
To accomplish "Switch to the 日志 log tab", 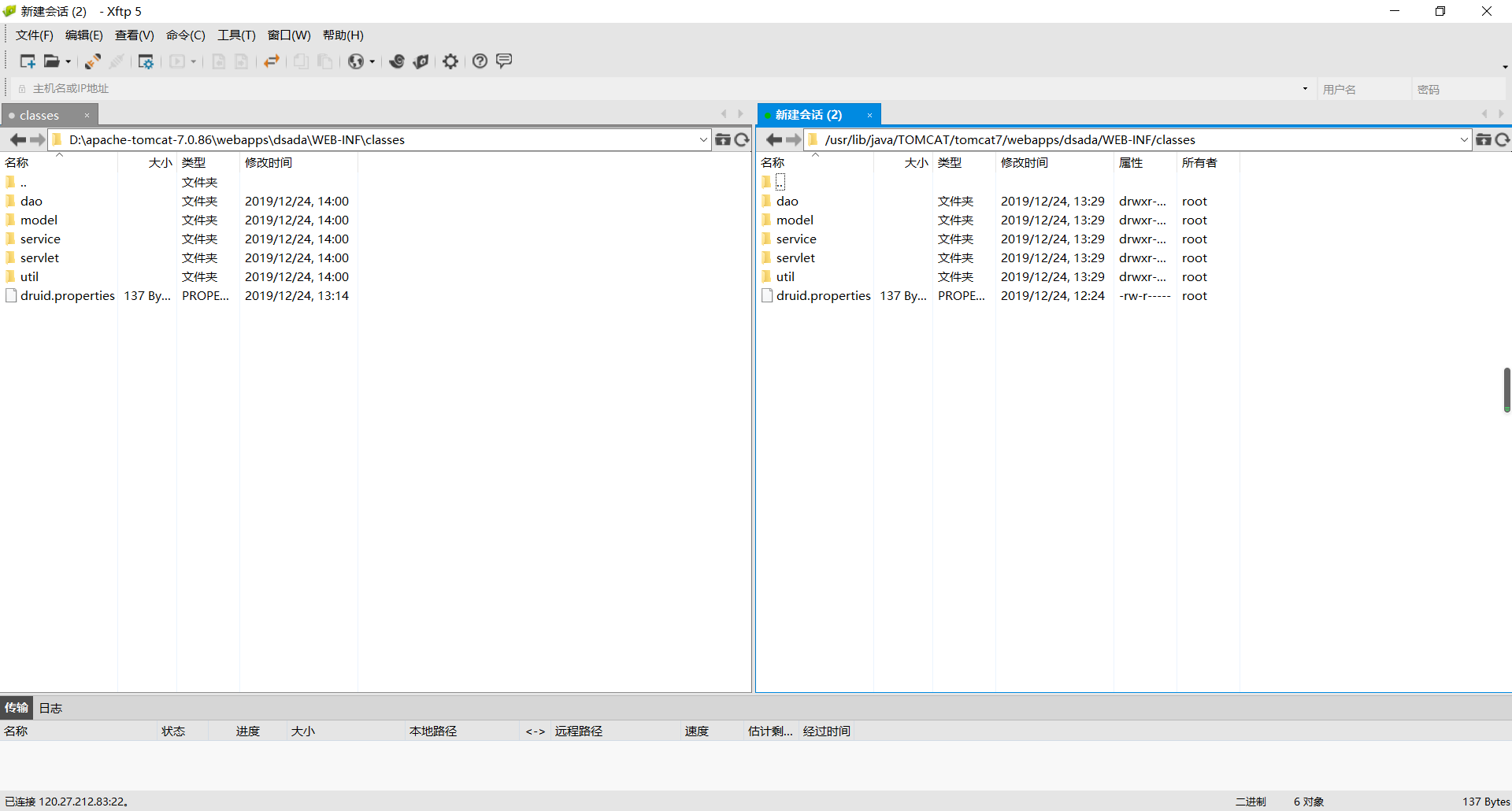I will tap(50, 708).
